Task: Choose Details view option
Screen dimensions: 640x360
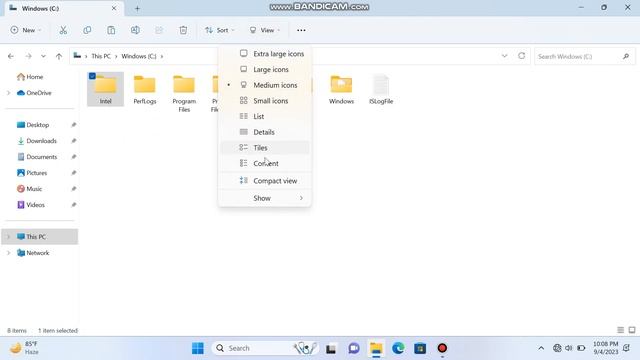Action: 265,132
